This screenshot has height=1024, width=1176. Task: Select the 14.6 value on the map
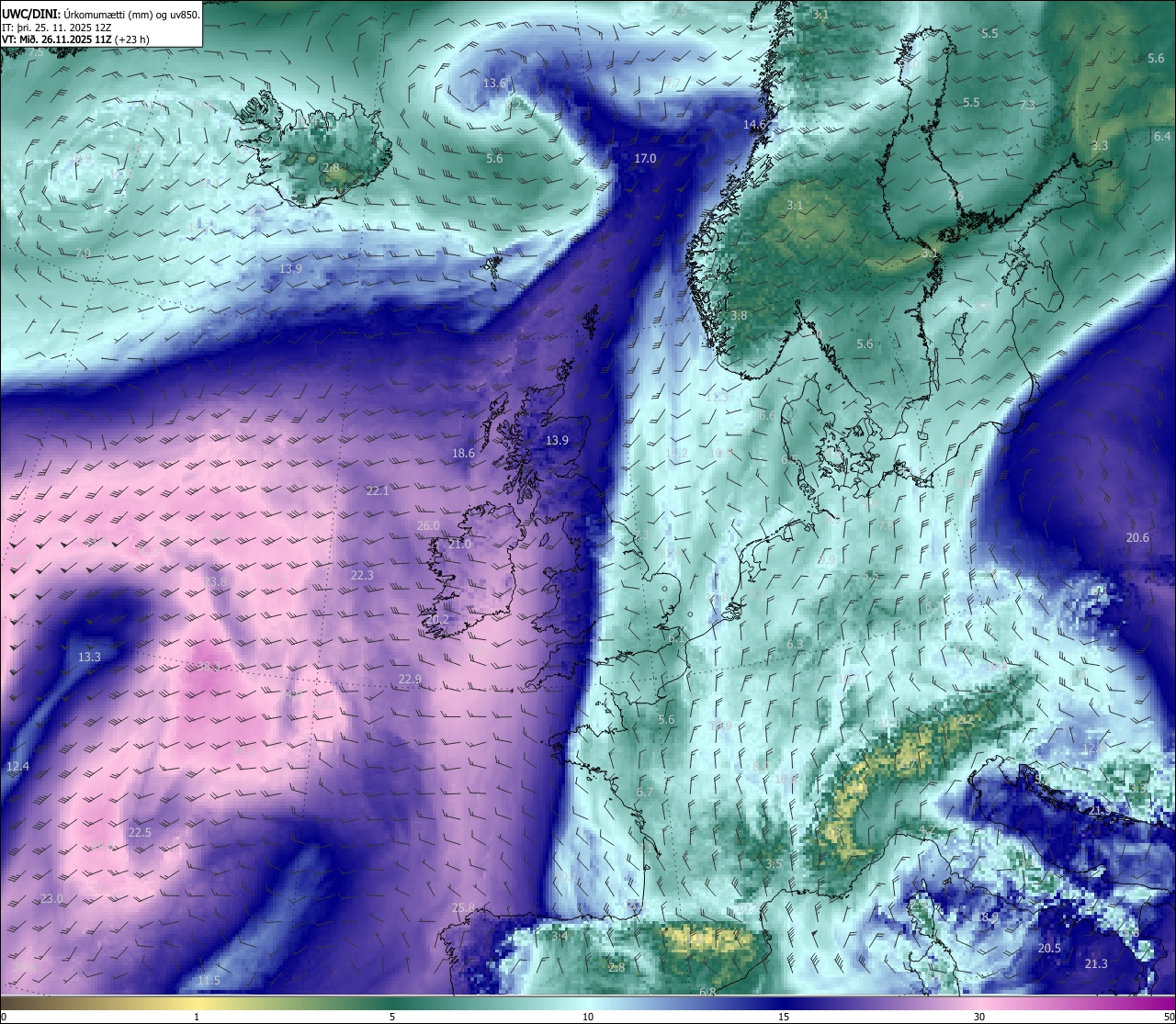754,125
